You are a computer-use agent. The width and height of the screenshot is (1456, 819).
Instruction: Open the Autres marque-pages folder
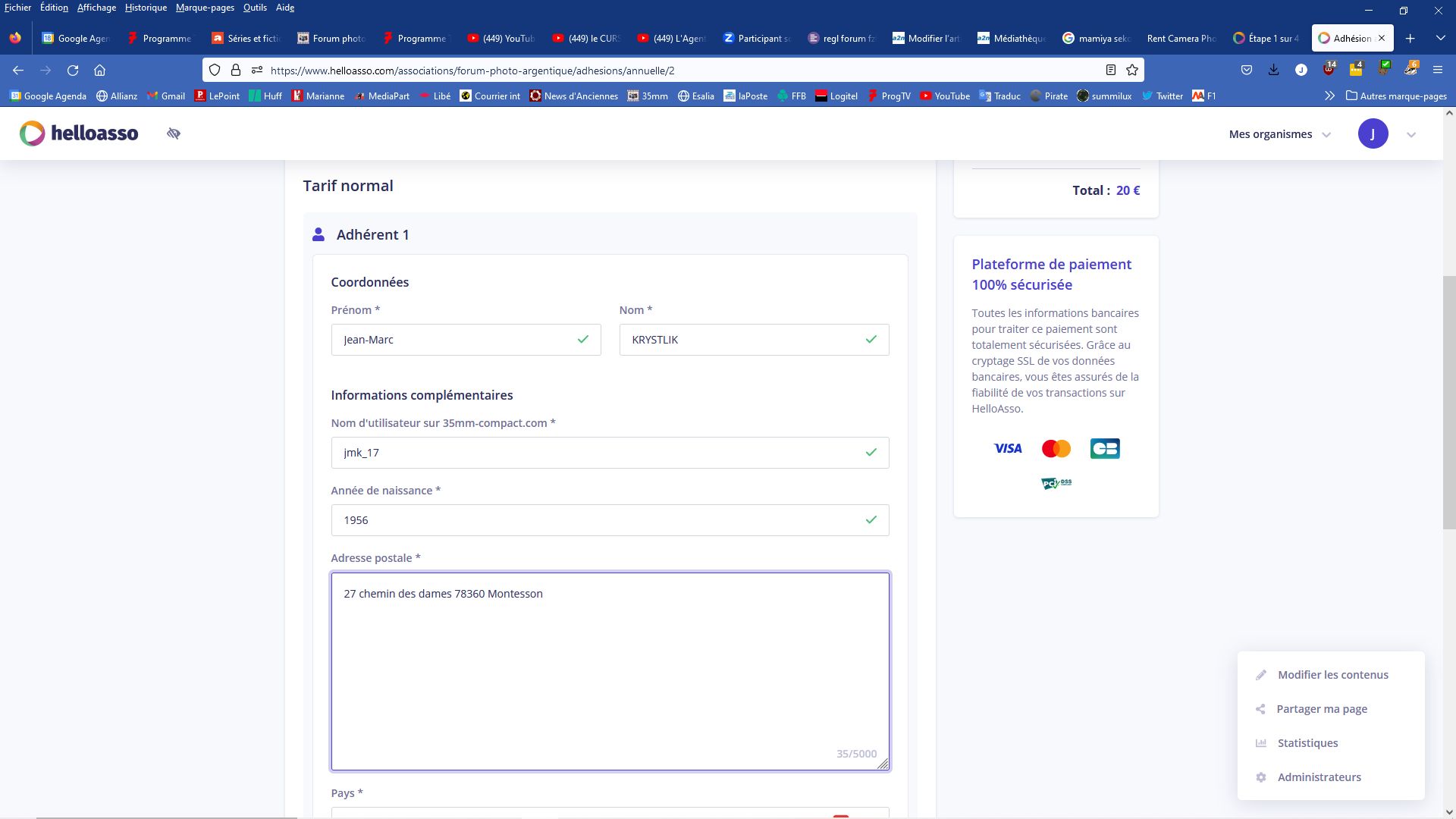pos(1396,96)
